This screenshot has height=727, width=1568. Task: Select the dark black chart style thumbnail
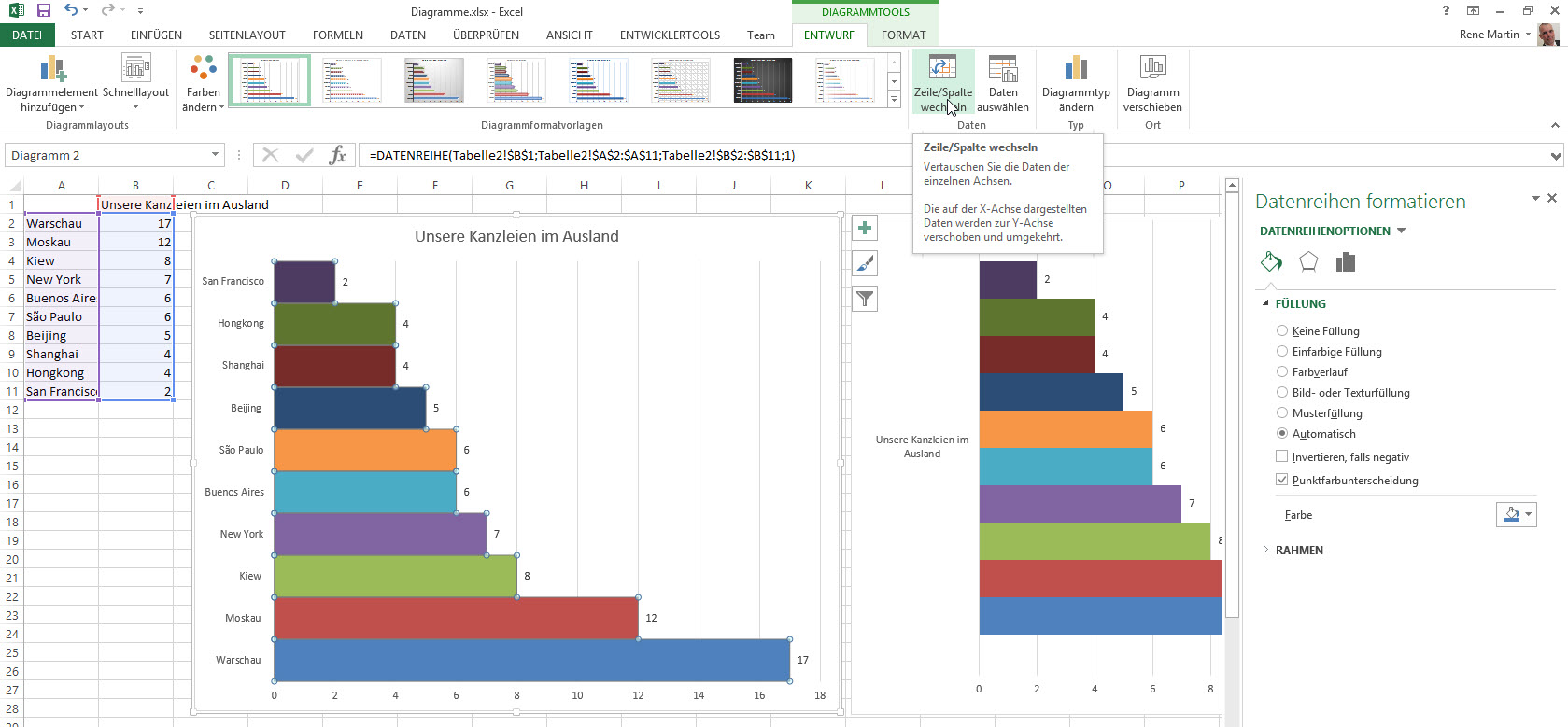click(762, 80)
